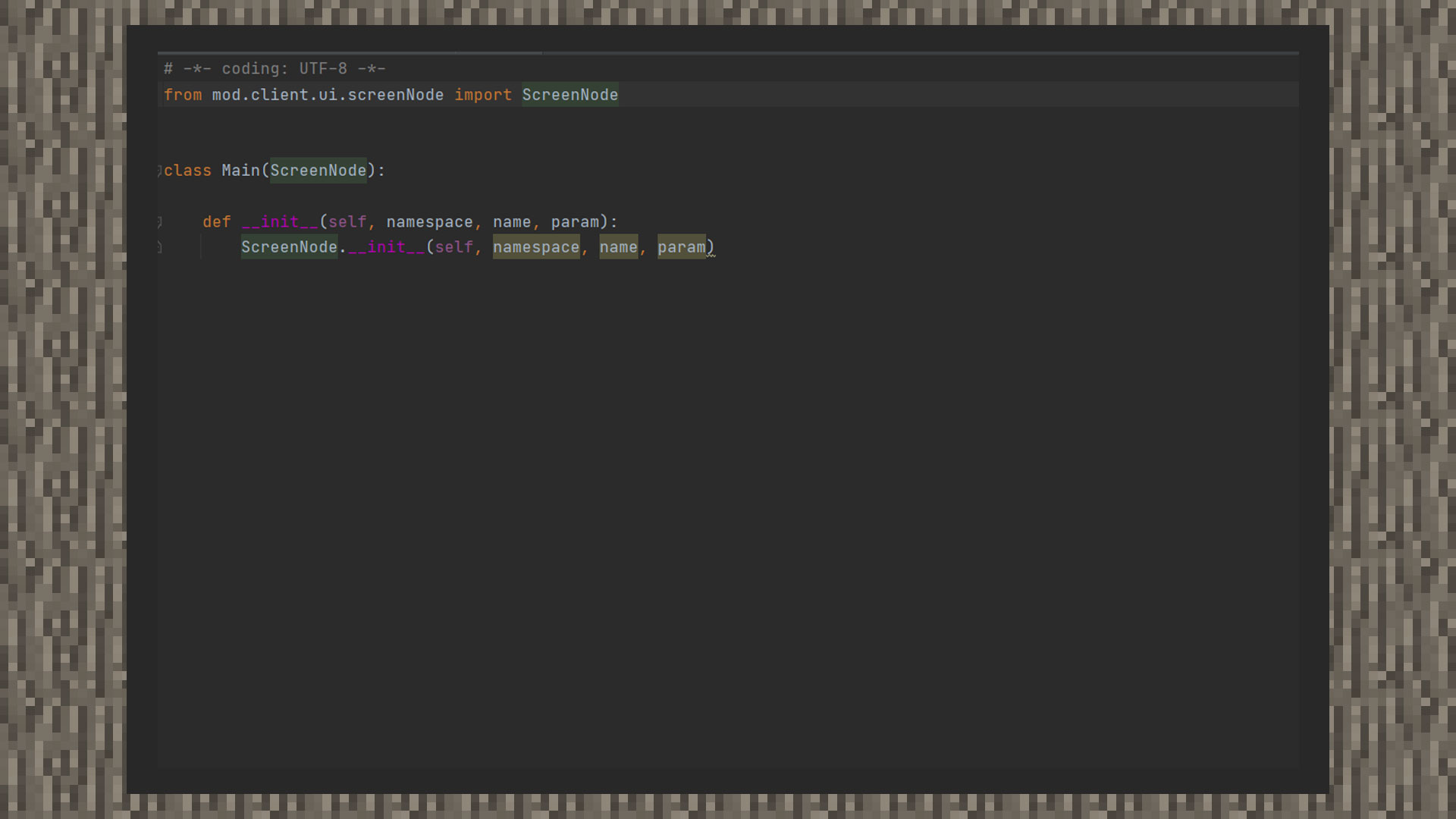
Task: Click the Main class name
Action: [x=241, y=171]
